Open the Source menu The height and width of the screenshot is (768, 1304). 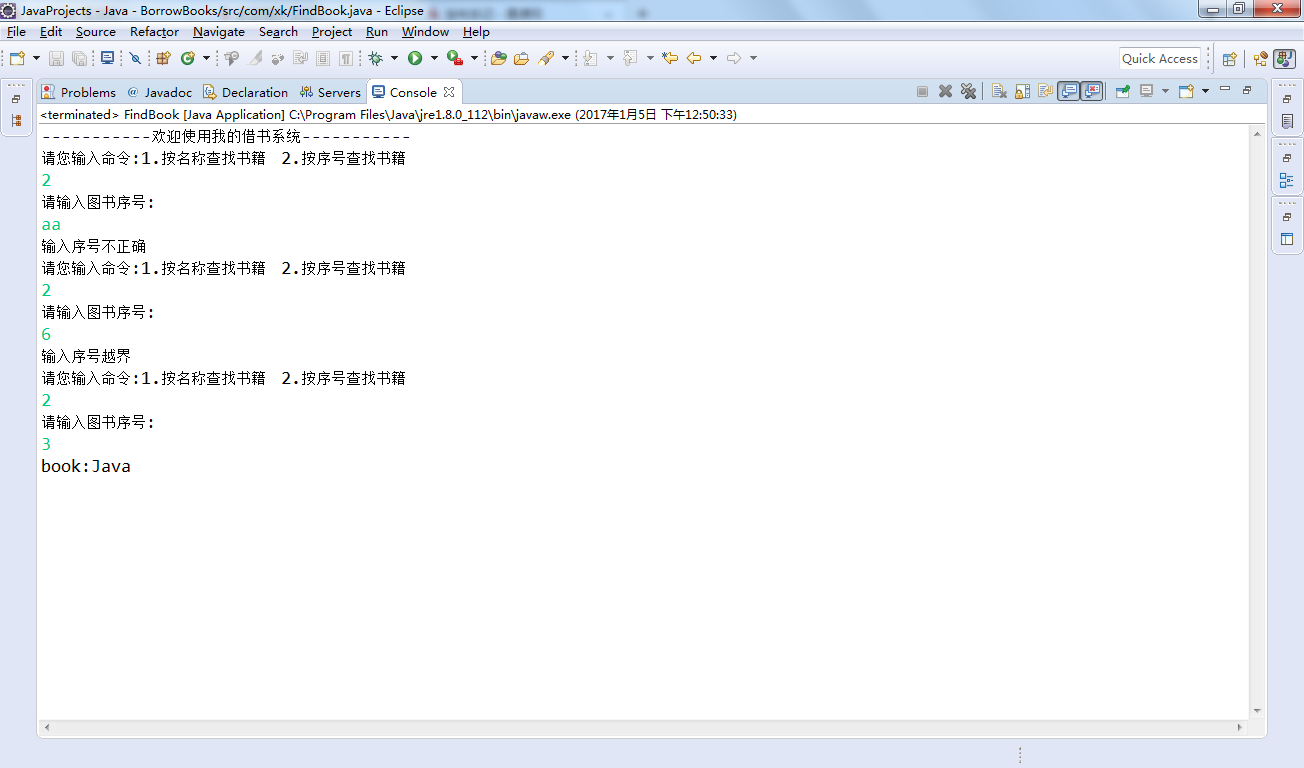(x=96, y=32)
